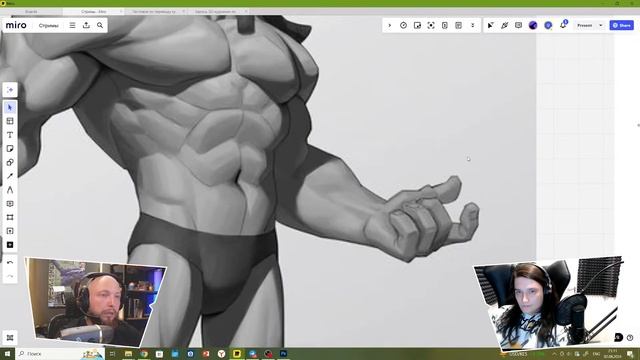640x360 pixels.
Task: Switch to the third board tab
Action: 154,11
